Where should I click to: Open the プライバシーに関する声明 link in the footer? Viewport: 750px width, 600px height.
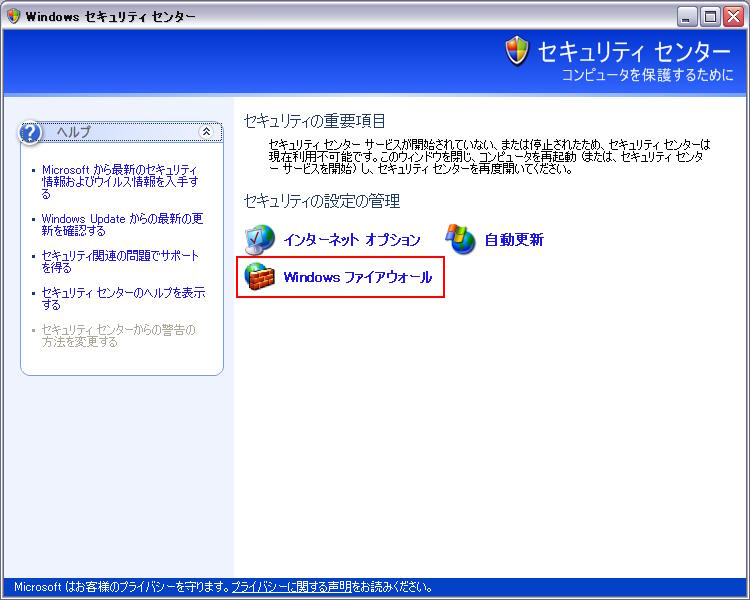click(x=292, y=587)
